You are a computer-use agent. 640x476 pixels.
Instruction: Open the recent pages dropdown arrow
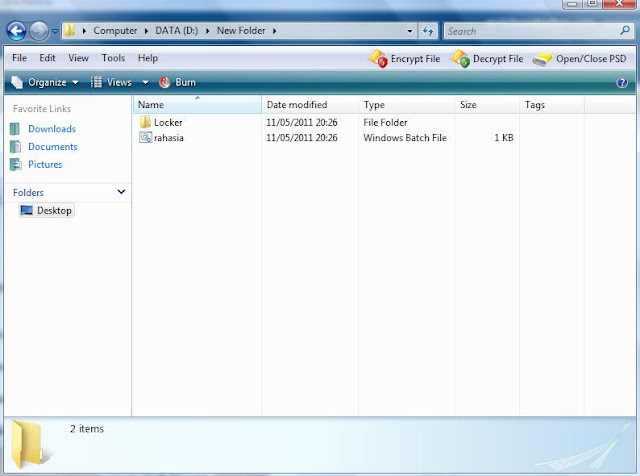point(55,31)
